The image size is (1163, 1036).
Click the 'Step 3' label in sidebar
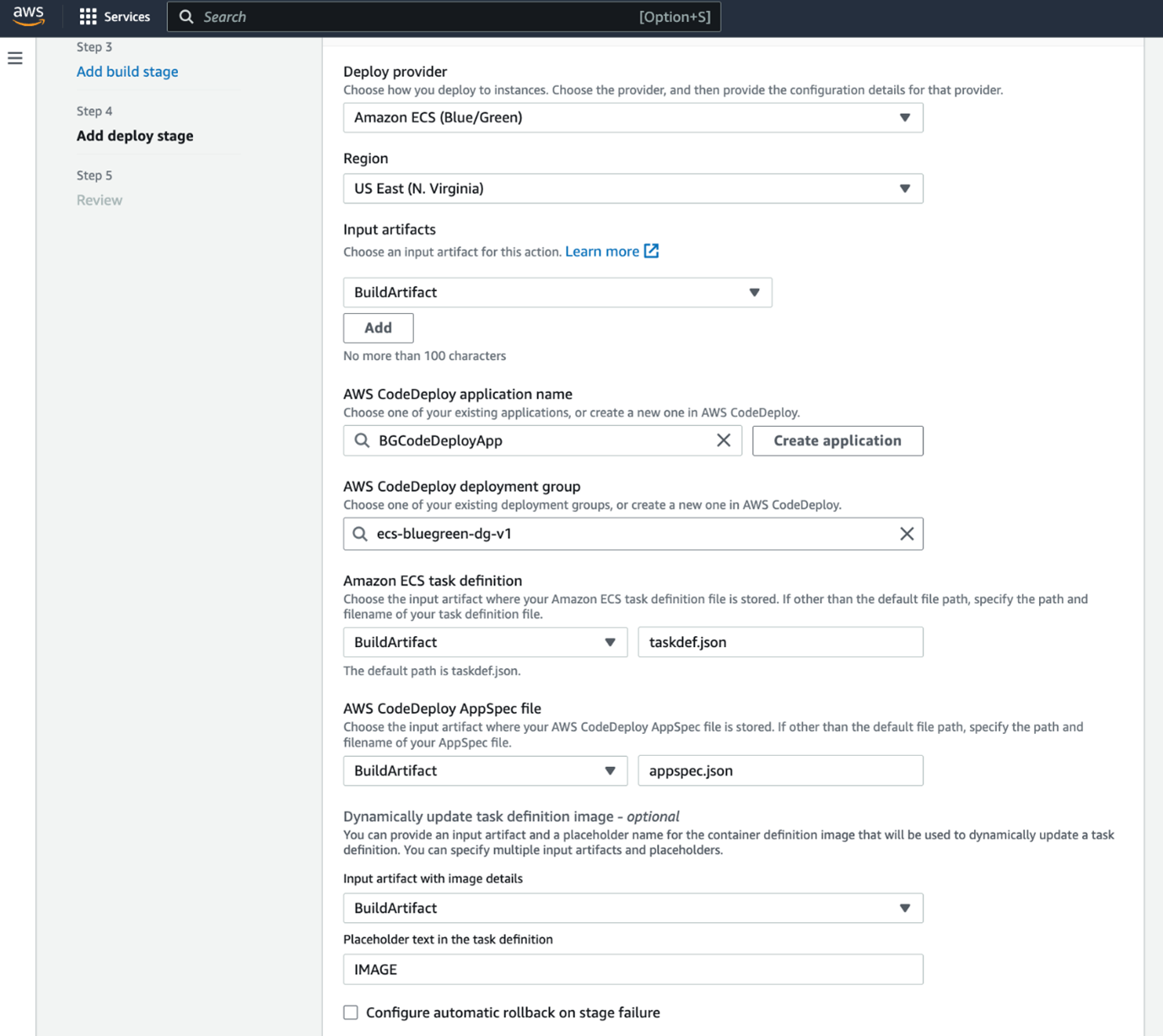(x=94, y=47)
